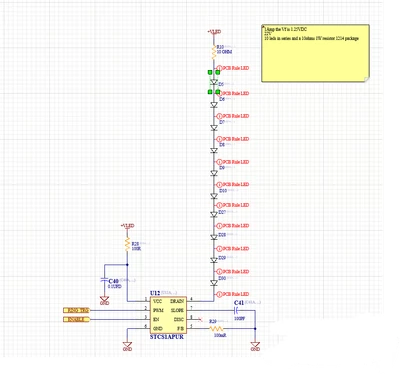Click the GND symbol wired to U12 pin 6
Viewport: 400px width, 374px height.
pyautogui.click(x=127, y=346)
